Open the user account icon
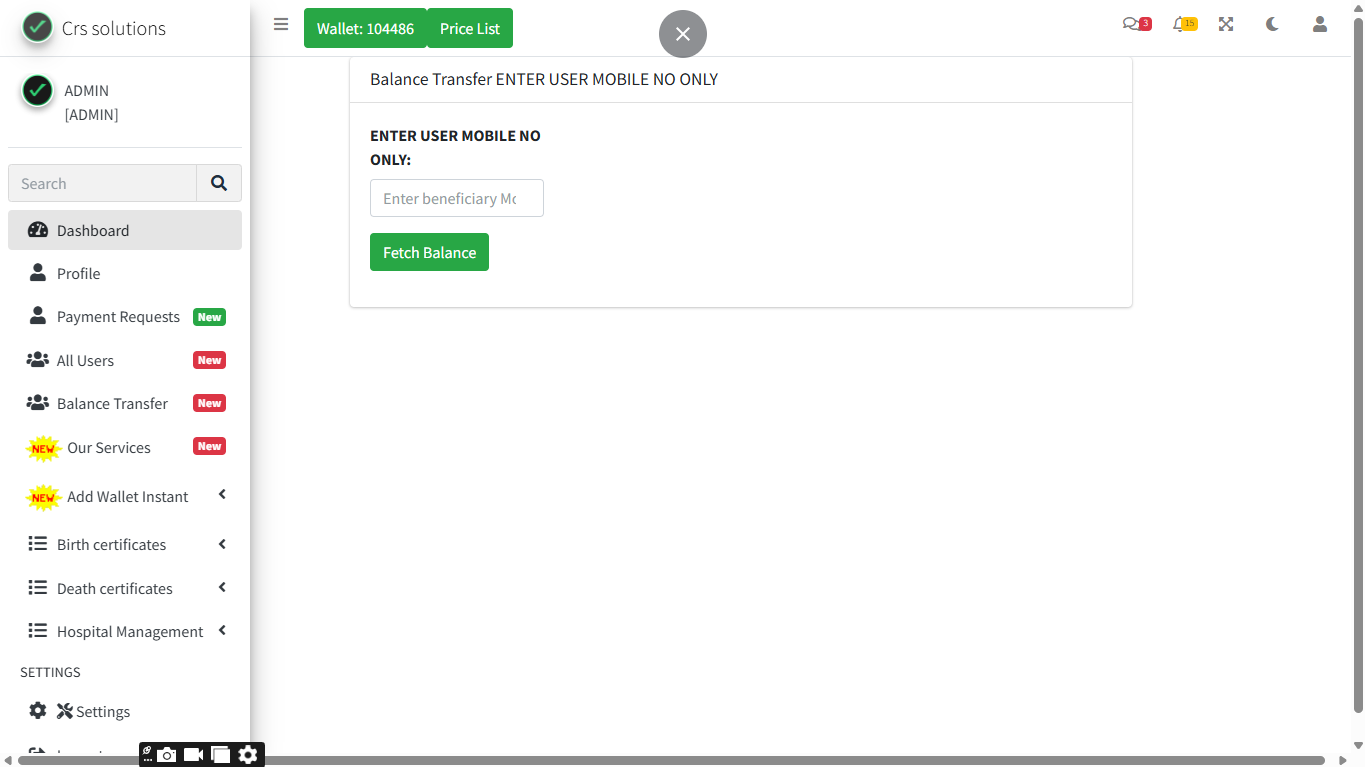1365x767 pixels. click(x=1320, y=25)
